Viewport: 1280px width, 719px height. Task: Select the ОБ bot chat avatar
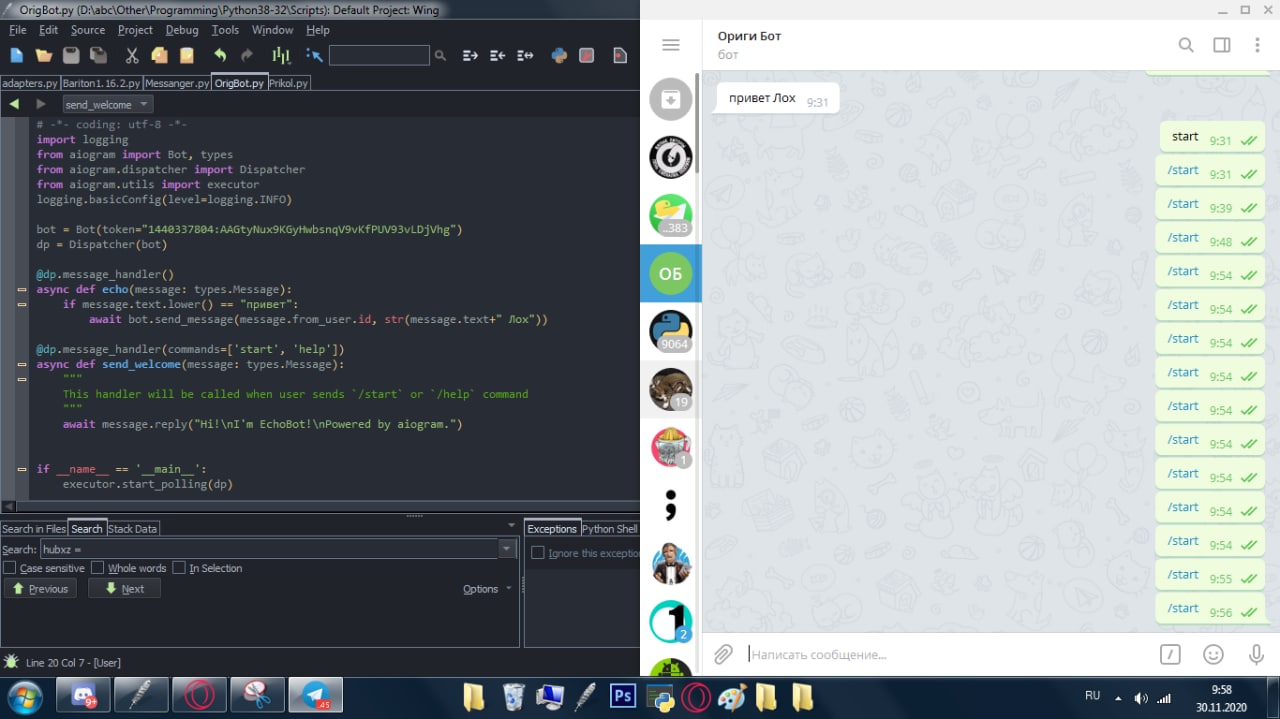click(671, 273)
